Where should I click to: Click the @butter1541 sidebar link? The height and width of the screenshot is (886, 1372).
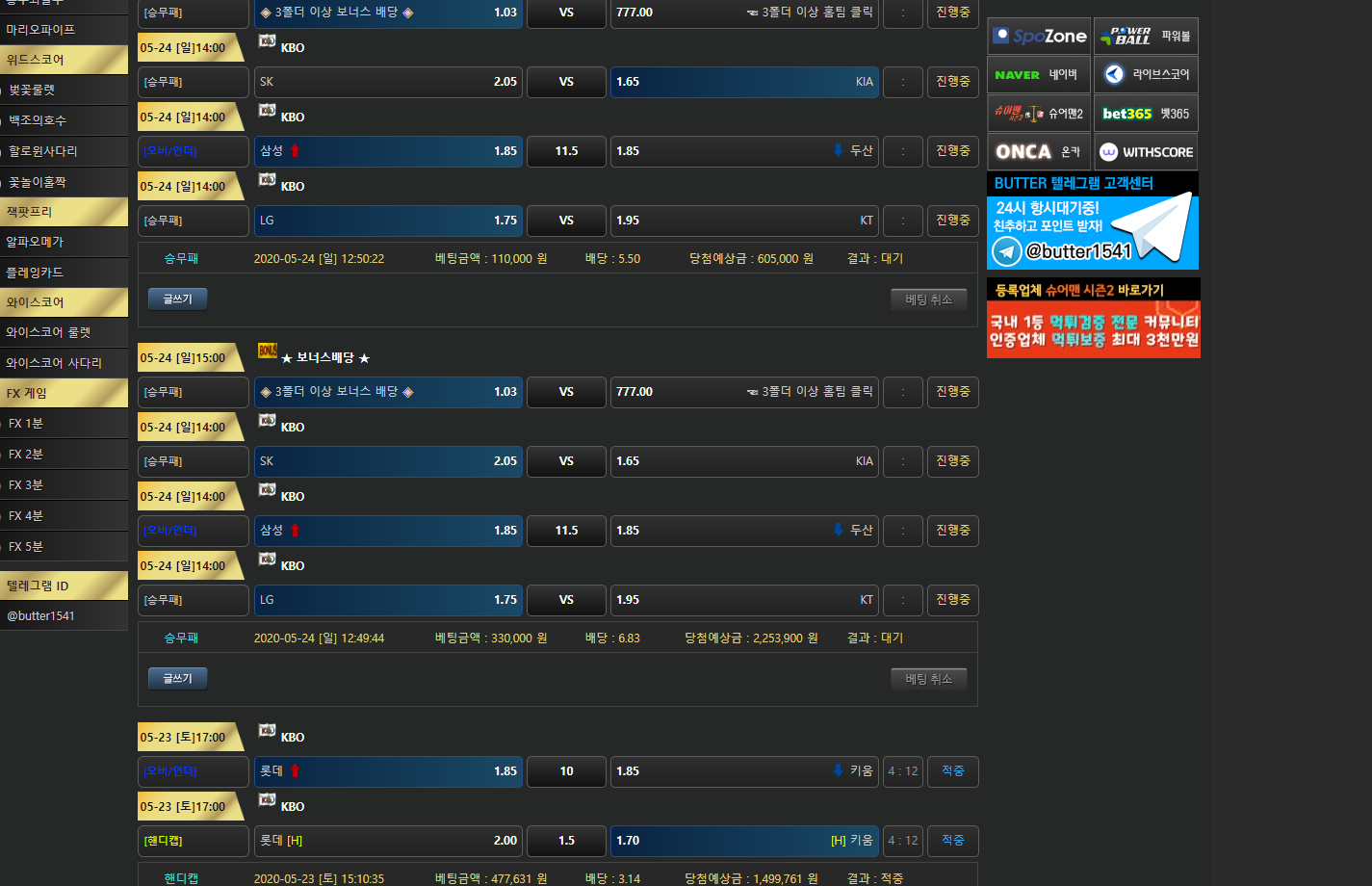[x=64, y=615]
